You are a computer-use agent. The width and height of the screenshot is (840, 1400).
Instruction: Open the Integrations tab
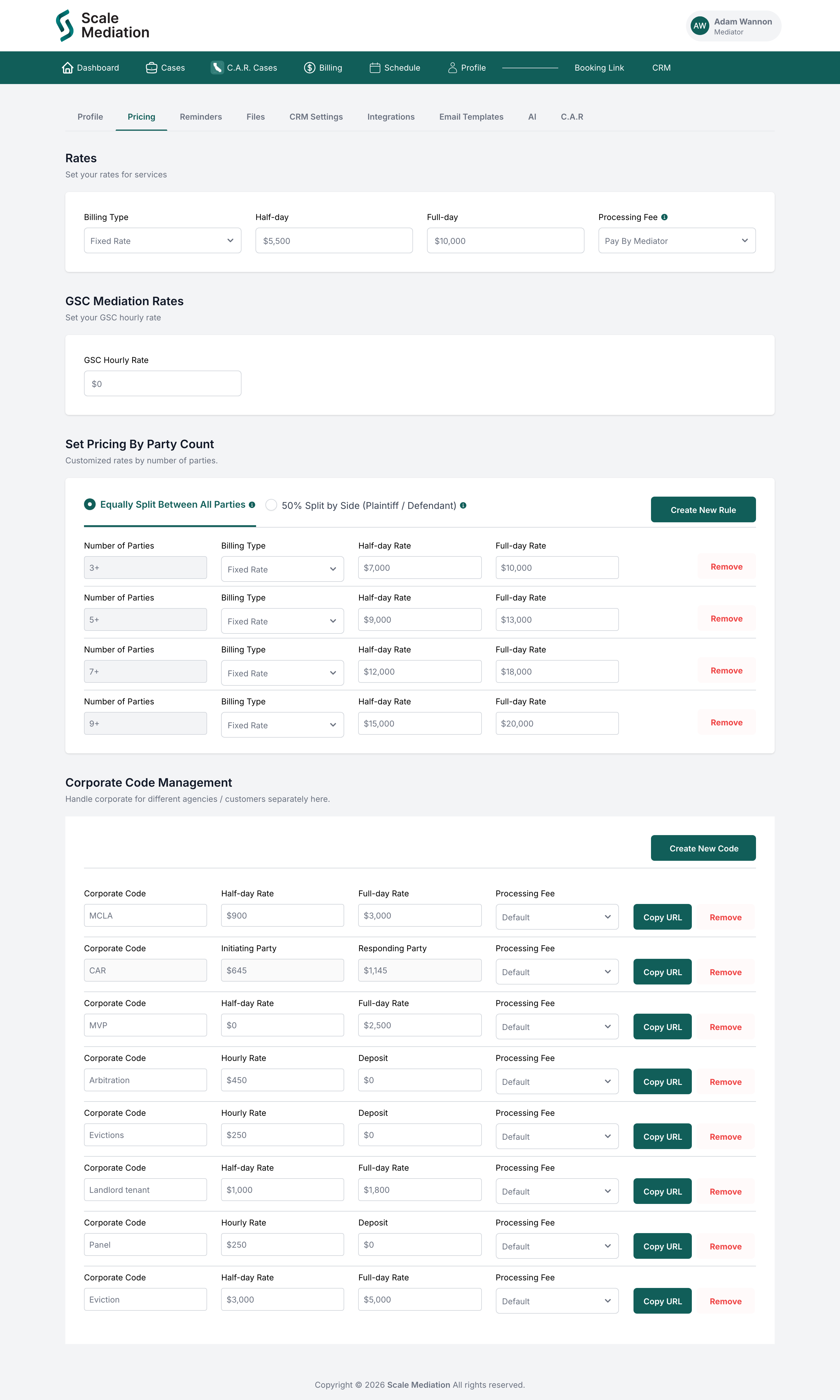coord(391,117)
